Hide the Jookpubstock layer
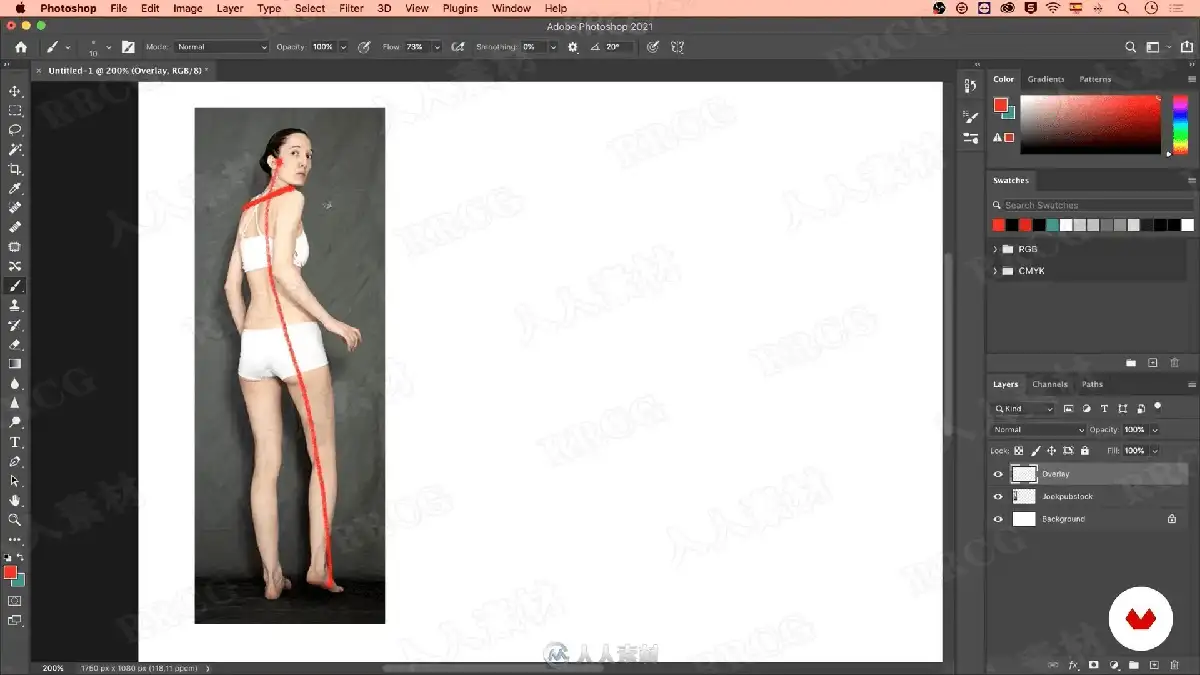Image resolution: width=1200 pixels, height=675 pixels. point(997,496)
